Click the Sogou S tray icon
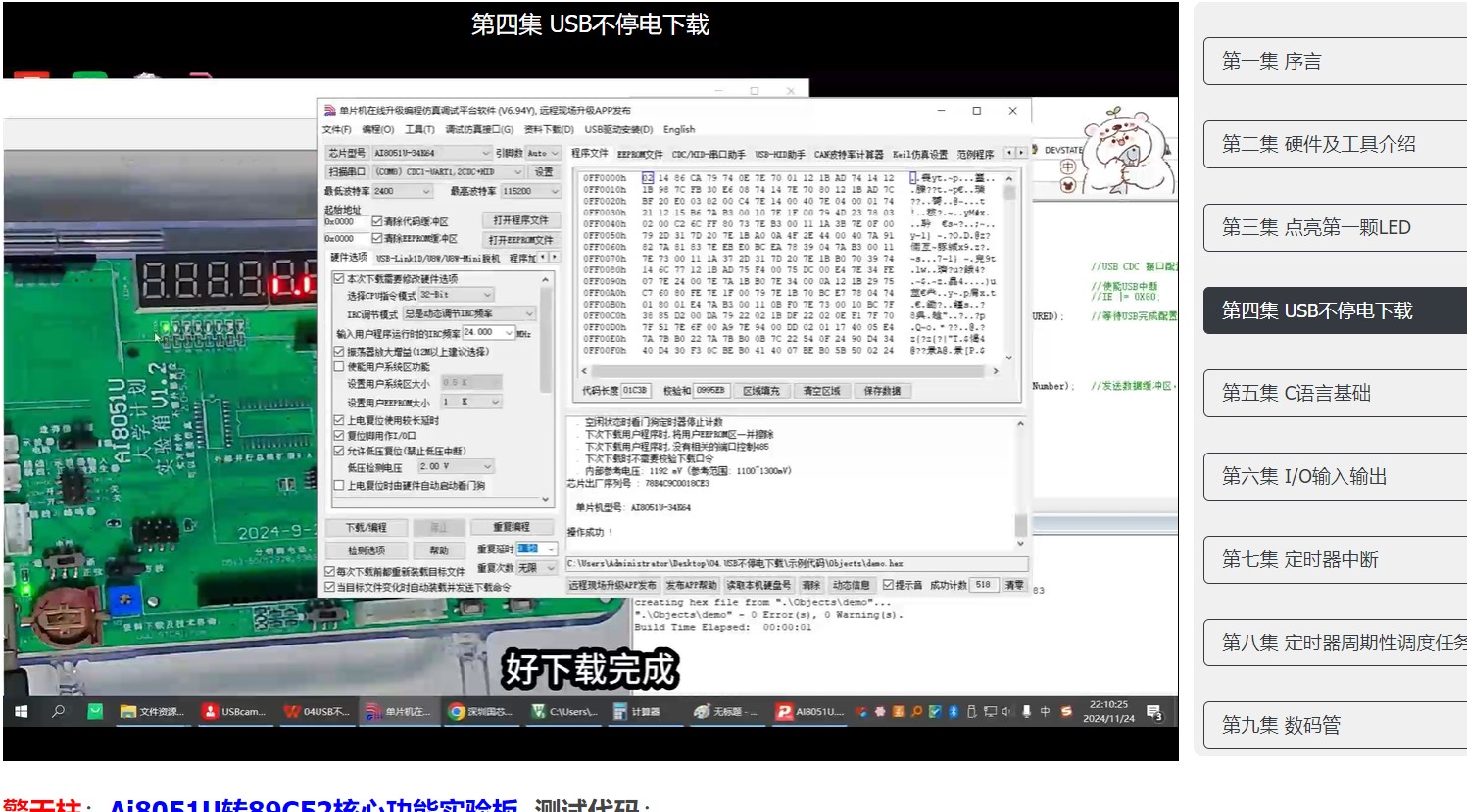Image resolution: width=1467 pixels, height=812 pixels. [1066, 712]
